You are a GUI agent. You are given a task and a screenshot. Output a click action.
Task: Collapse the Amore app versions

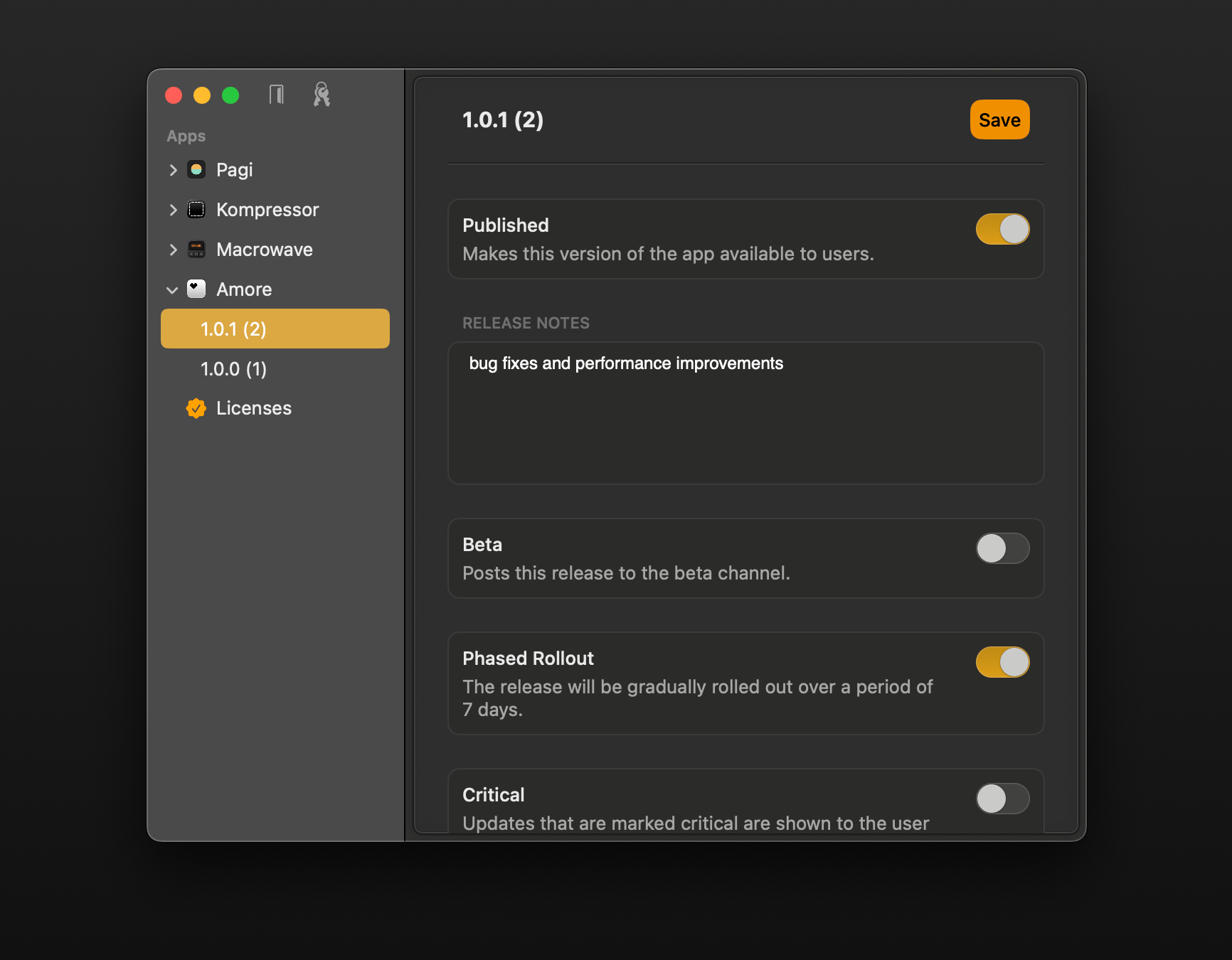click(x=172, y=290)
